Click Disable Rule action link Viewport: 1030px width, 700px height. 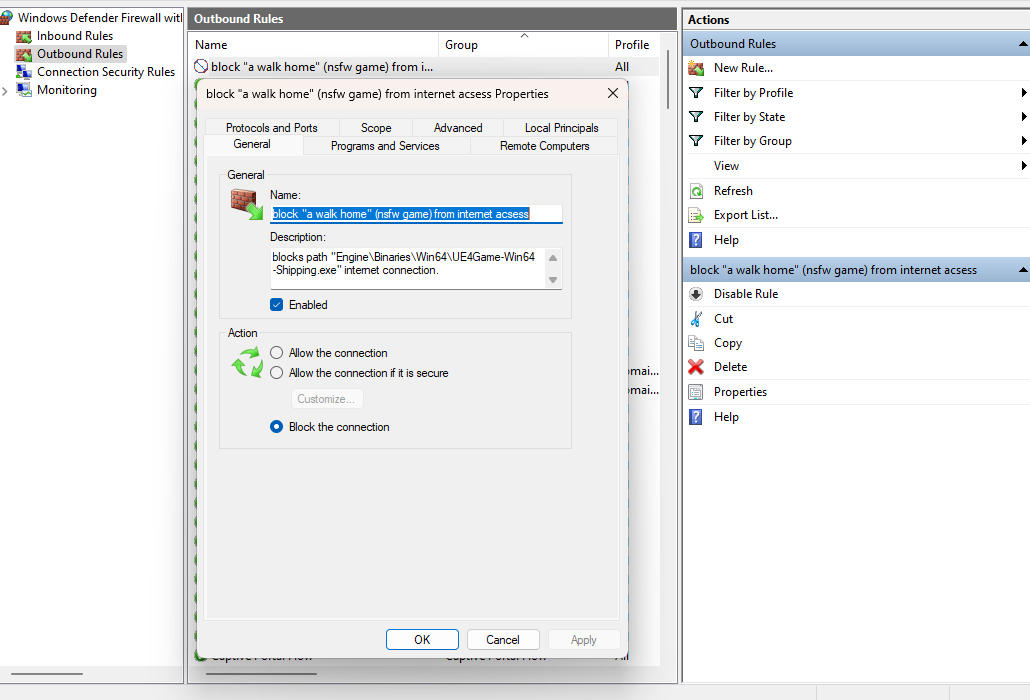click(746, 294)
